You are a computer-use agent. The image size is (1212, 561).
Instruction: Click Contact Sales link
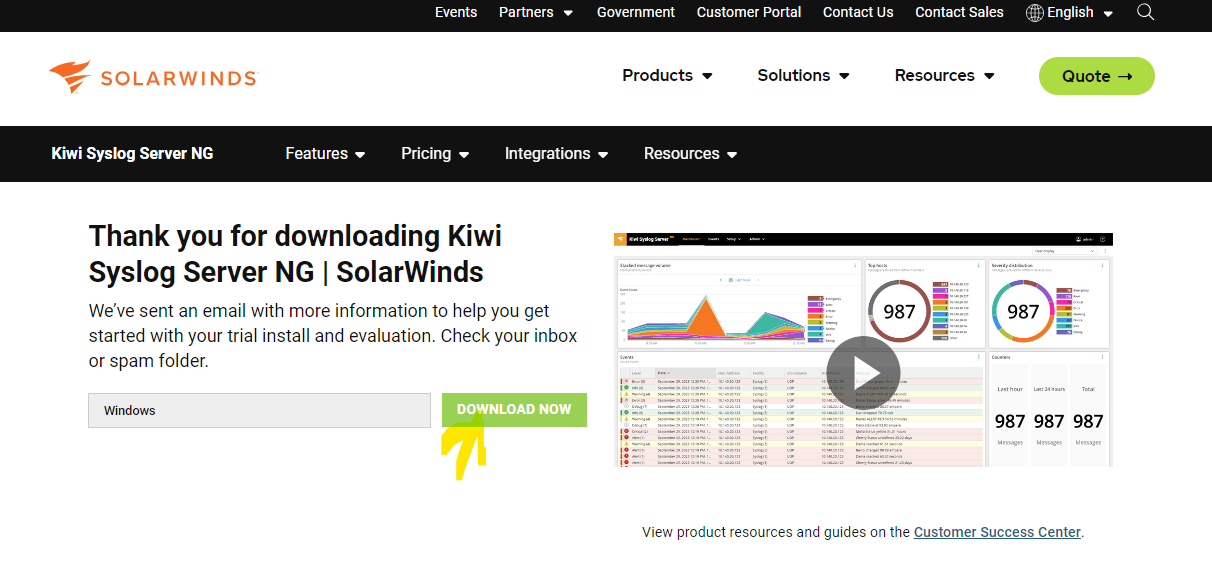point(959,12)
